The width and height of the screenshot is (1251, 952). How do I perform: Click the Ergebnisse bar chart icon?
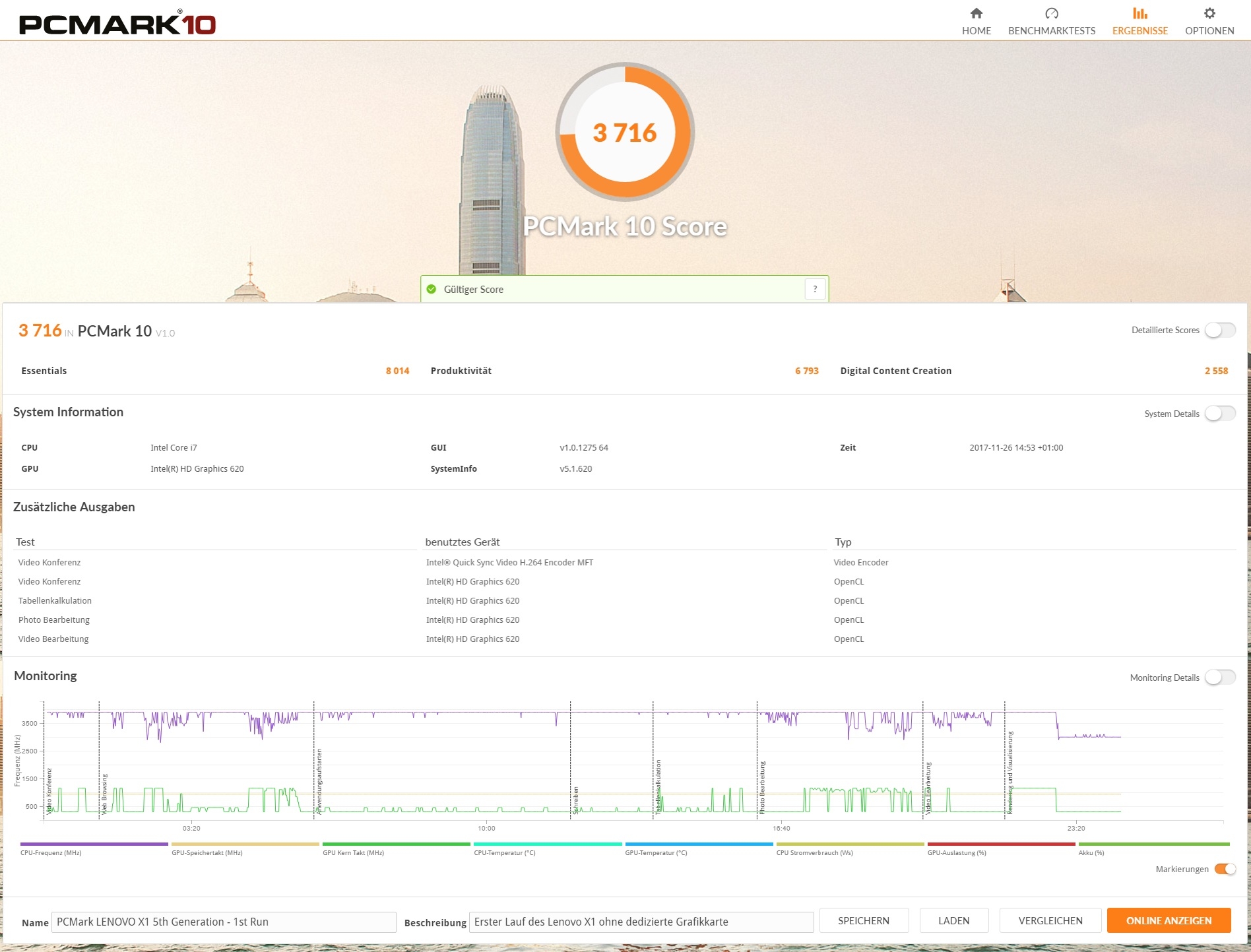coord(1139,14)
